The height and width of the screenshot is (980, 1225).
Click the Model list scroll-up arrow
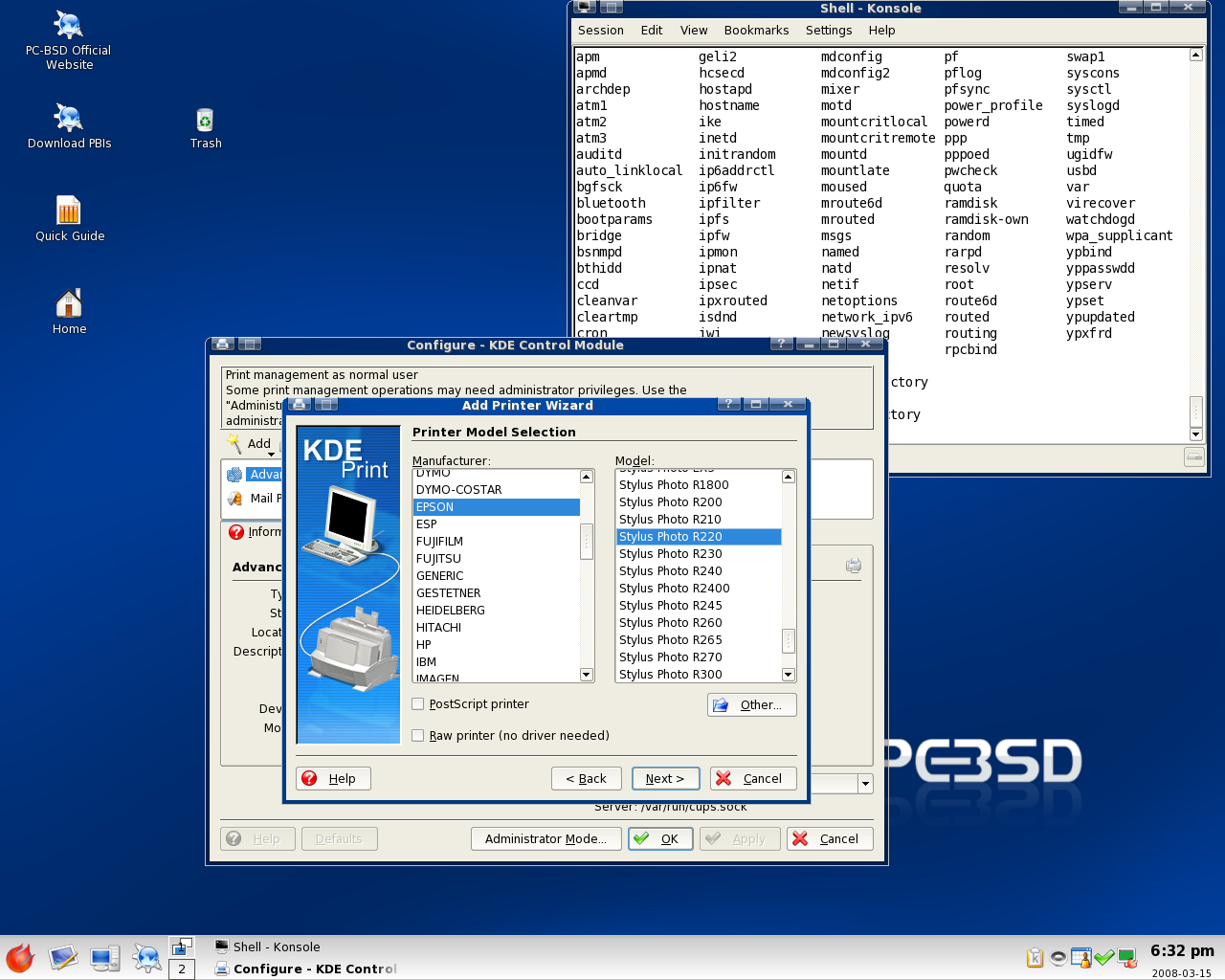point(789,477)
